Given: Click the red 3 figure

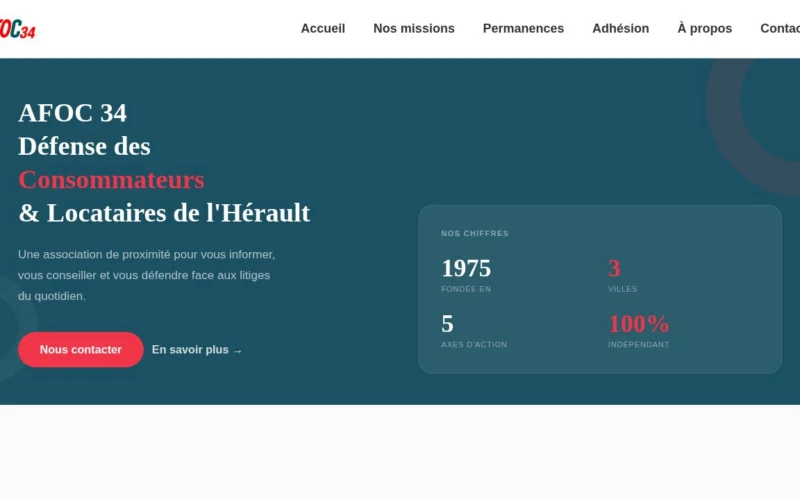Looking at the screenshot, I should [614, 268].
